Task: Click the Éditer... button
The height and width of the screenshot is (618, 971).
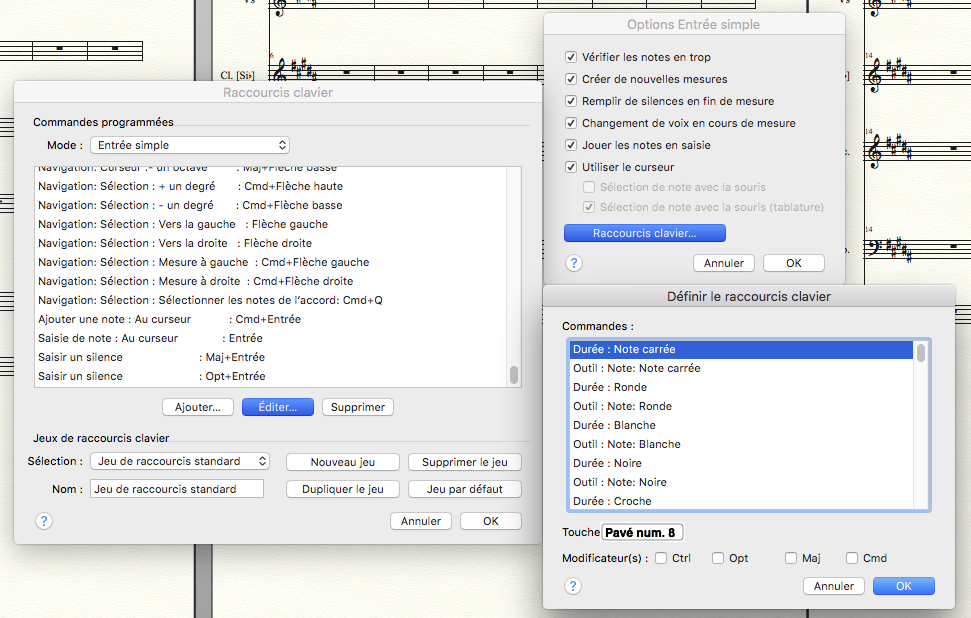Action: pyautogui.click(x=277, y=407)
